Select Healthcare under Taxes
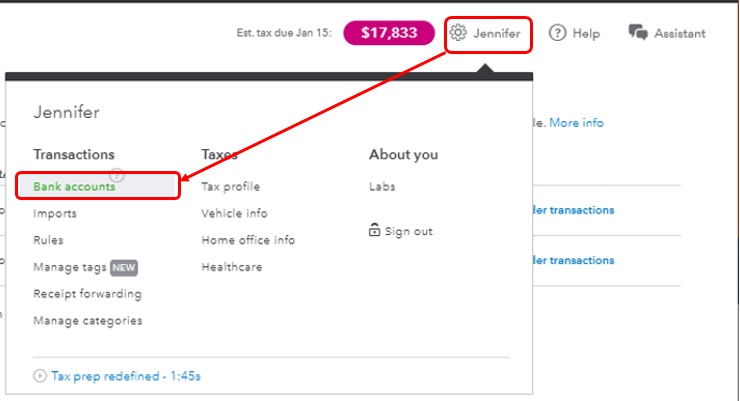 [x=231, y=267]
